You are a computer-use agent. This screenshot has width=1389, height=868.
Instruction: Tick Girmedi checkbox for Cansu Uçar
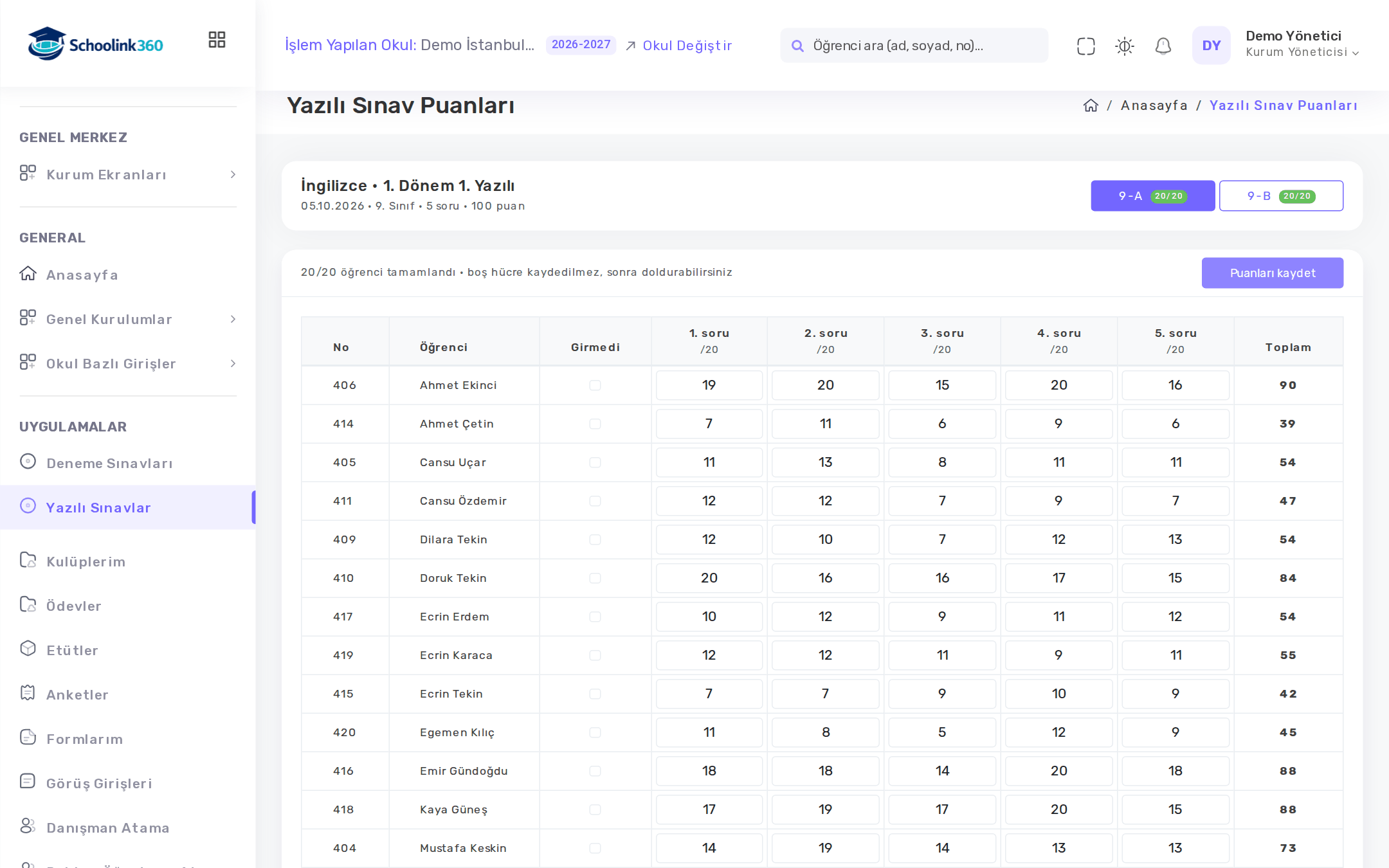click(595, 462)
